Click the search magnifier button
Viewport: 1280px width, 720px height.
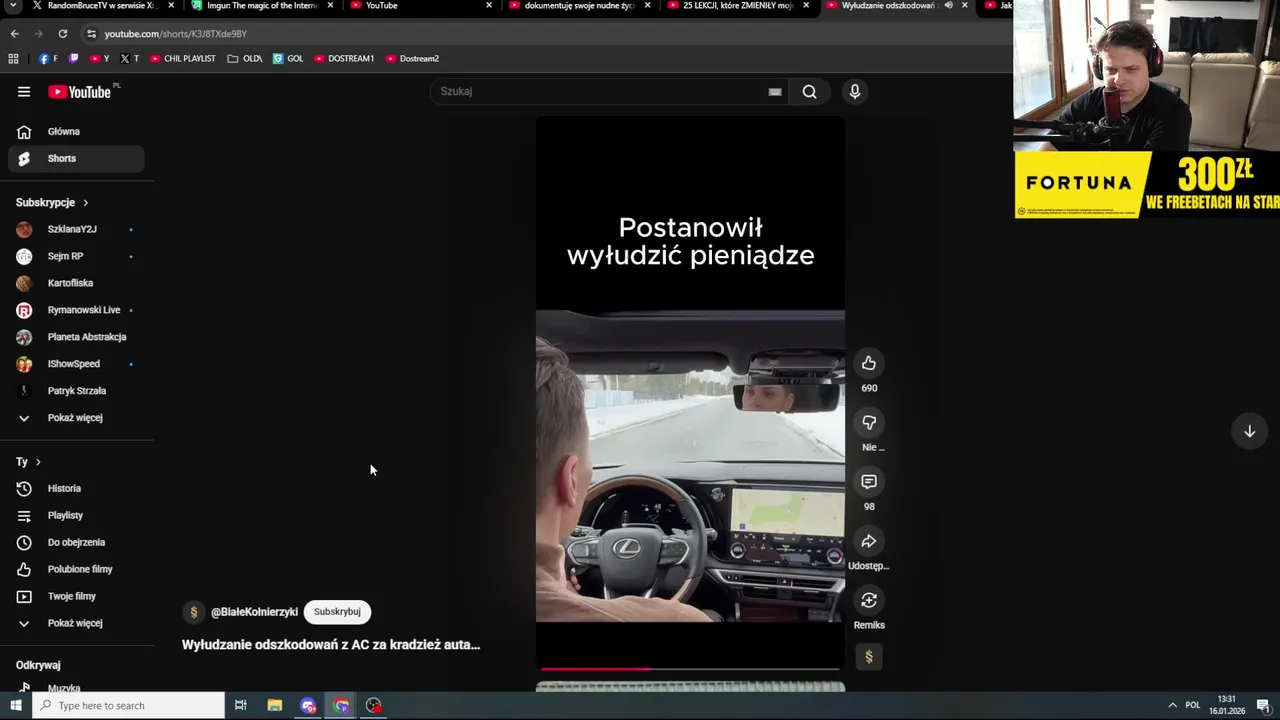click(x=809, y=92)
